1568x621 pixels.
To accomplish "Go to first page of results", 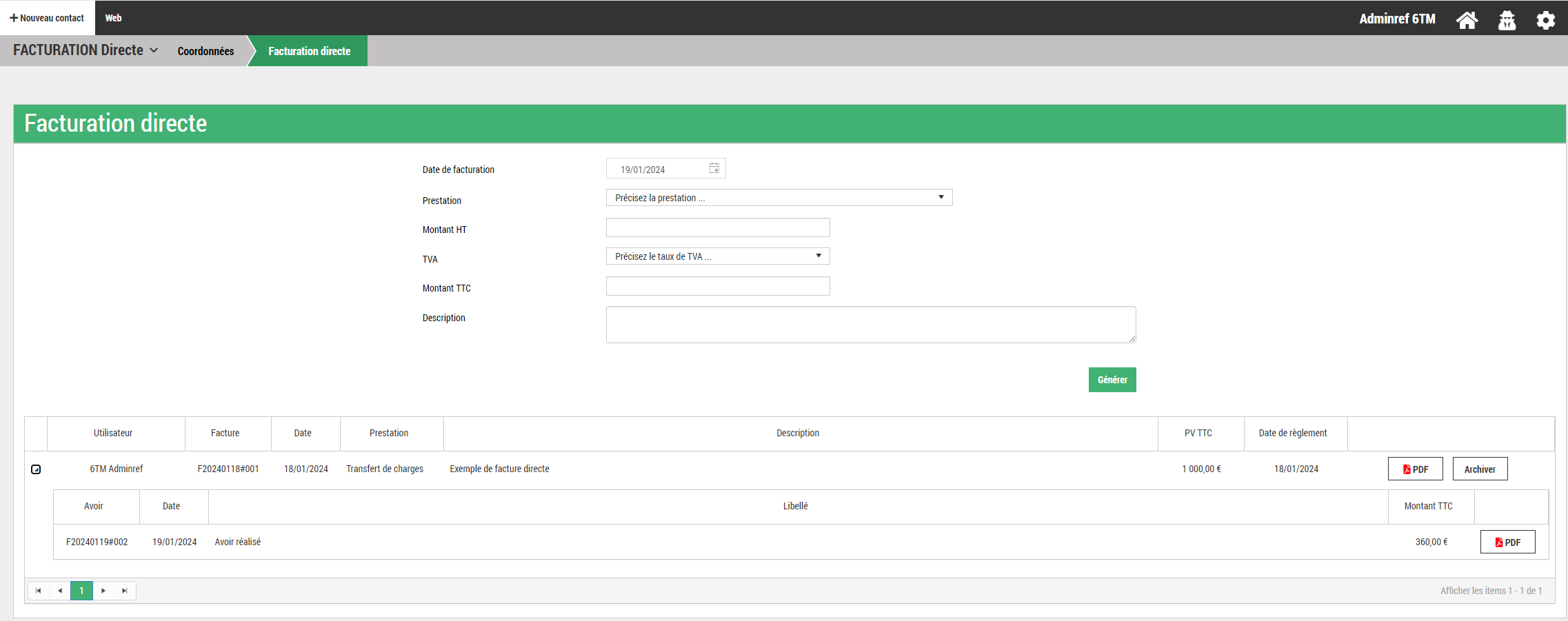I will click(39, 591).
